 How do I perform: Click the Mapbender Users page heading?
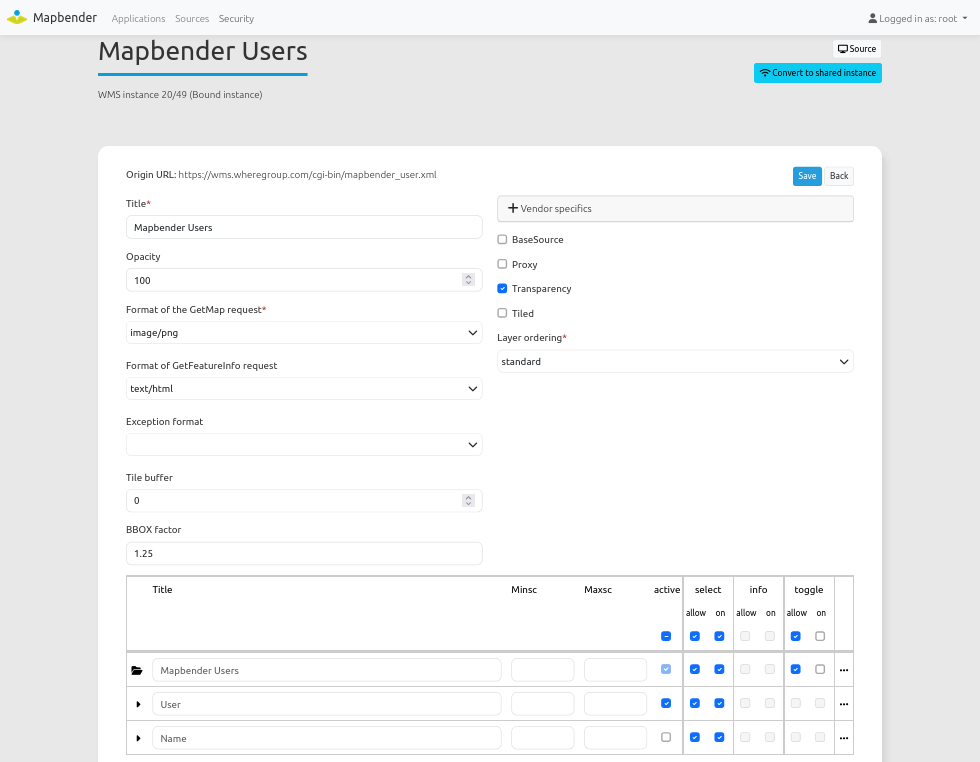[x=202, y=51]
